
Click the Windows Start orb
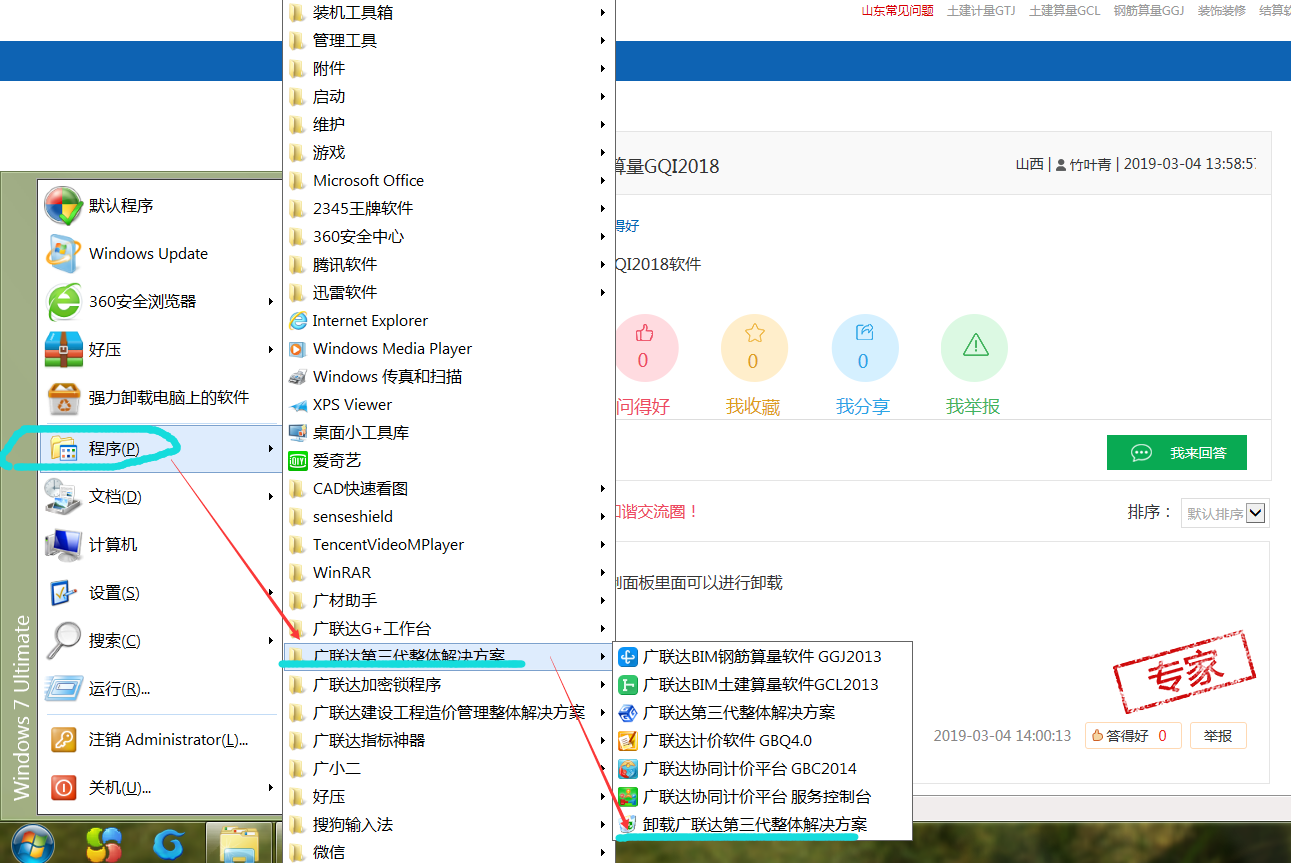(x=31, y=845)
